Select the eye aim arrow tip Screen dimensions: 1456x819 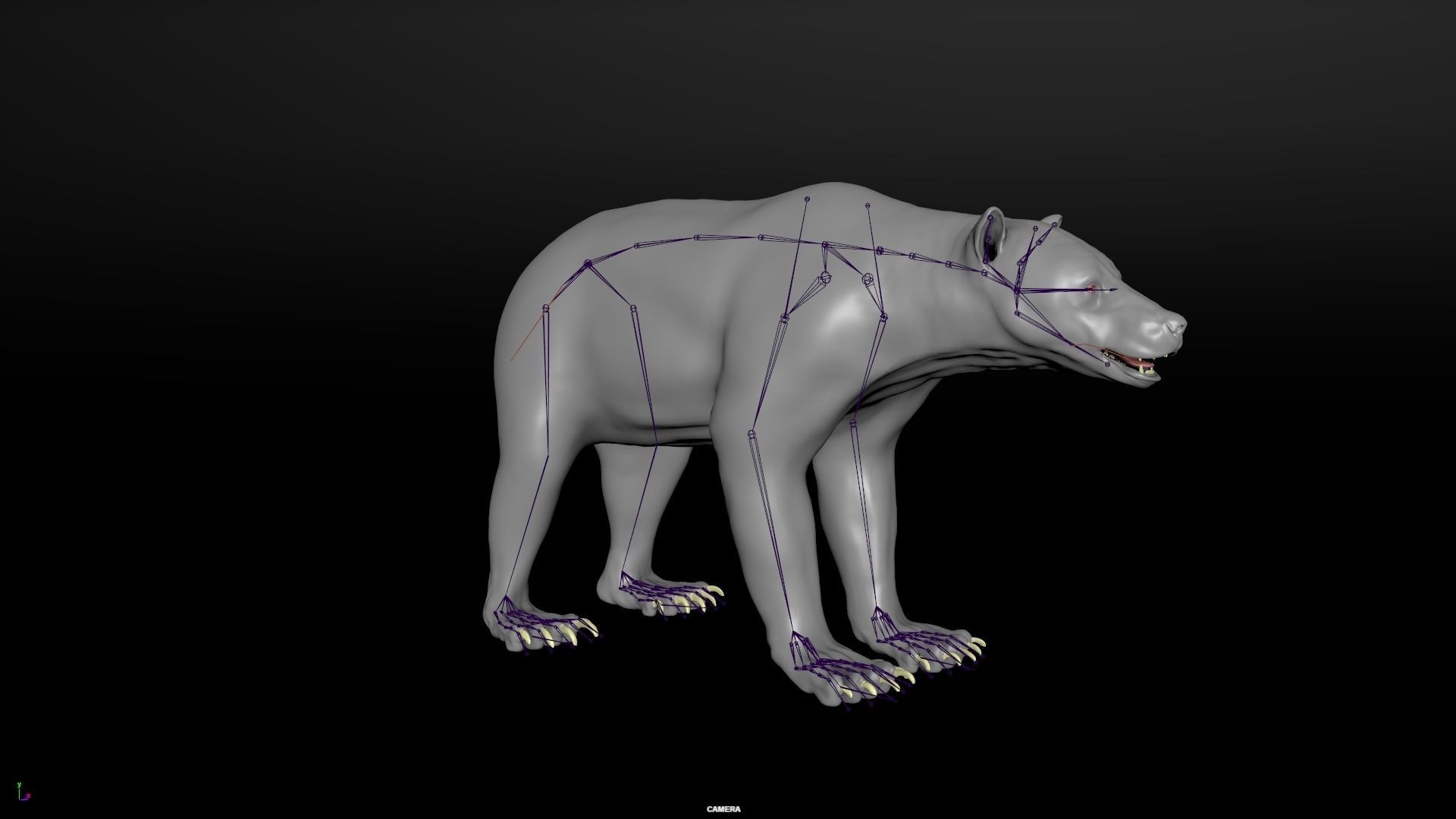[x=1116, y=290]
